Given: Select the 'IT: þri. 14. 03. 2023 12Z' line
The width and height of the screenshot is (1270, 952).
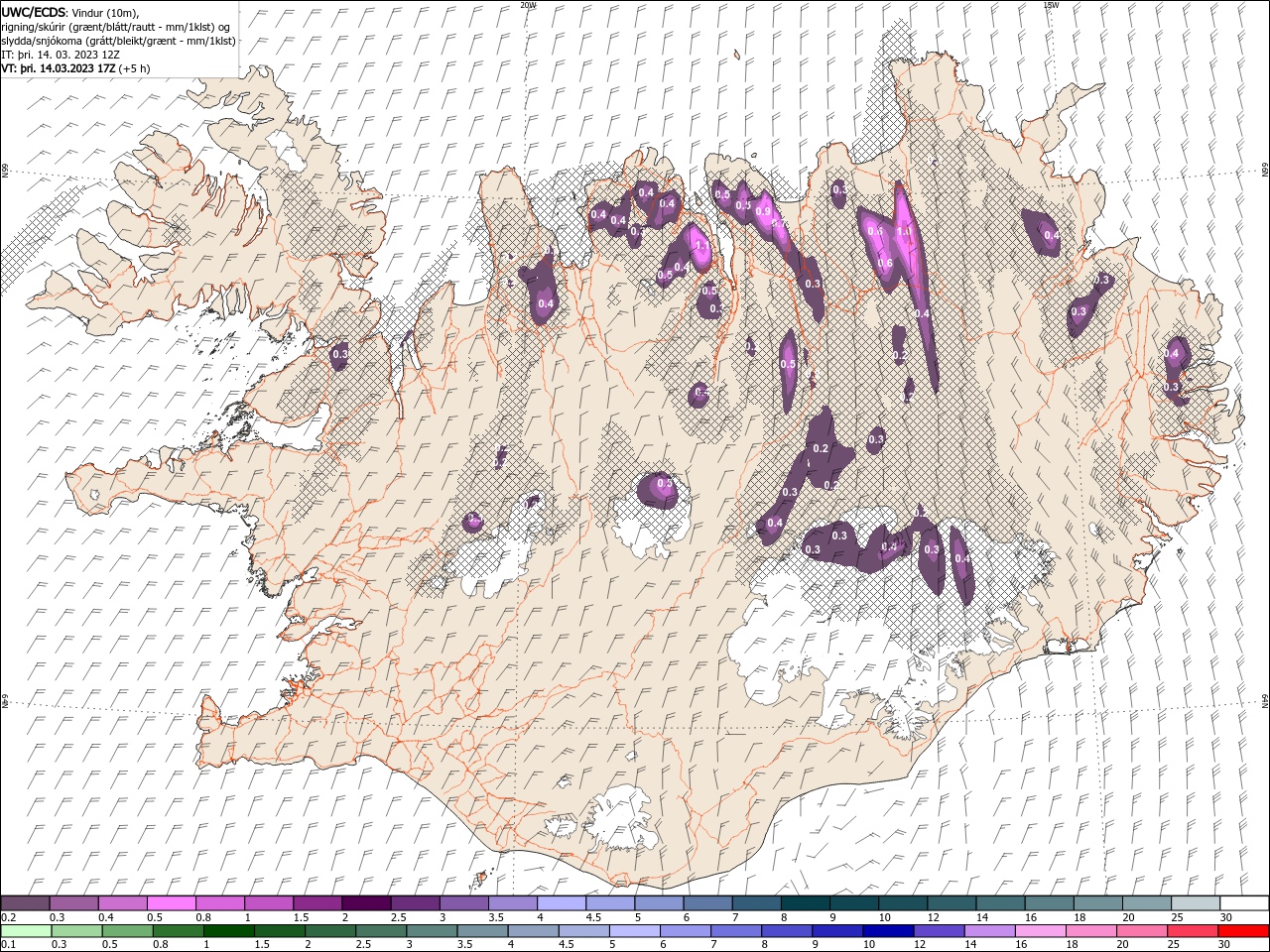Looking at the screenshot, I should (x=61, y=55).
